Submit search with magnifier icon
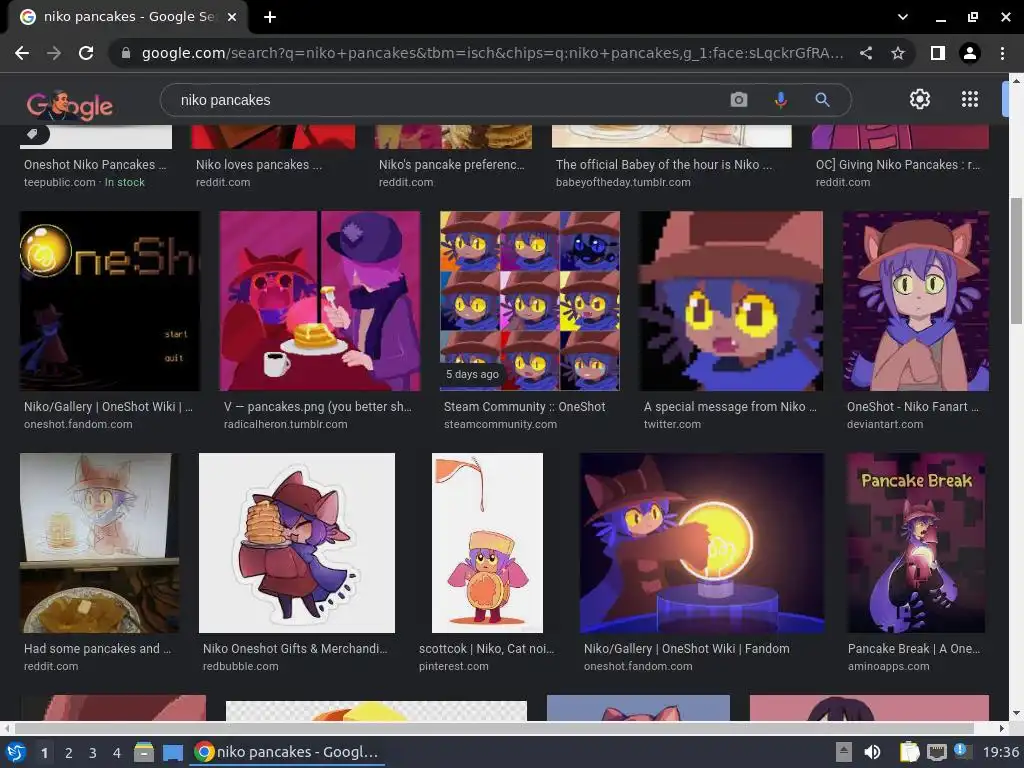The height and width of the screenshot is (768, 1024). [822, 100]
